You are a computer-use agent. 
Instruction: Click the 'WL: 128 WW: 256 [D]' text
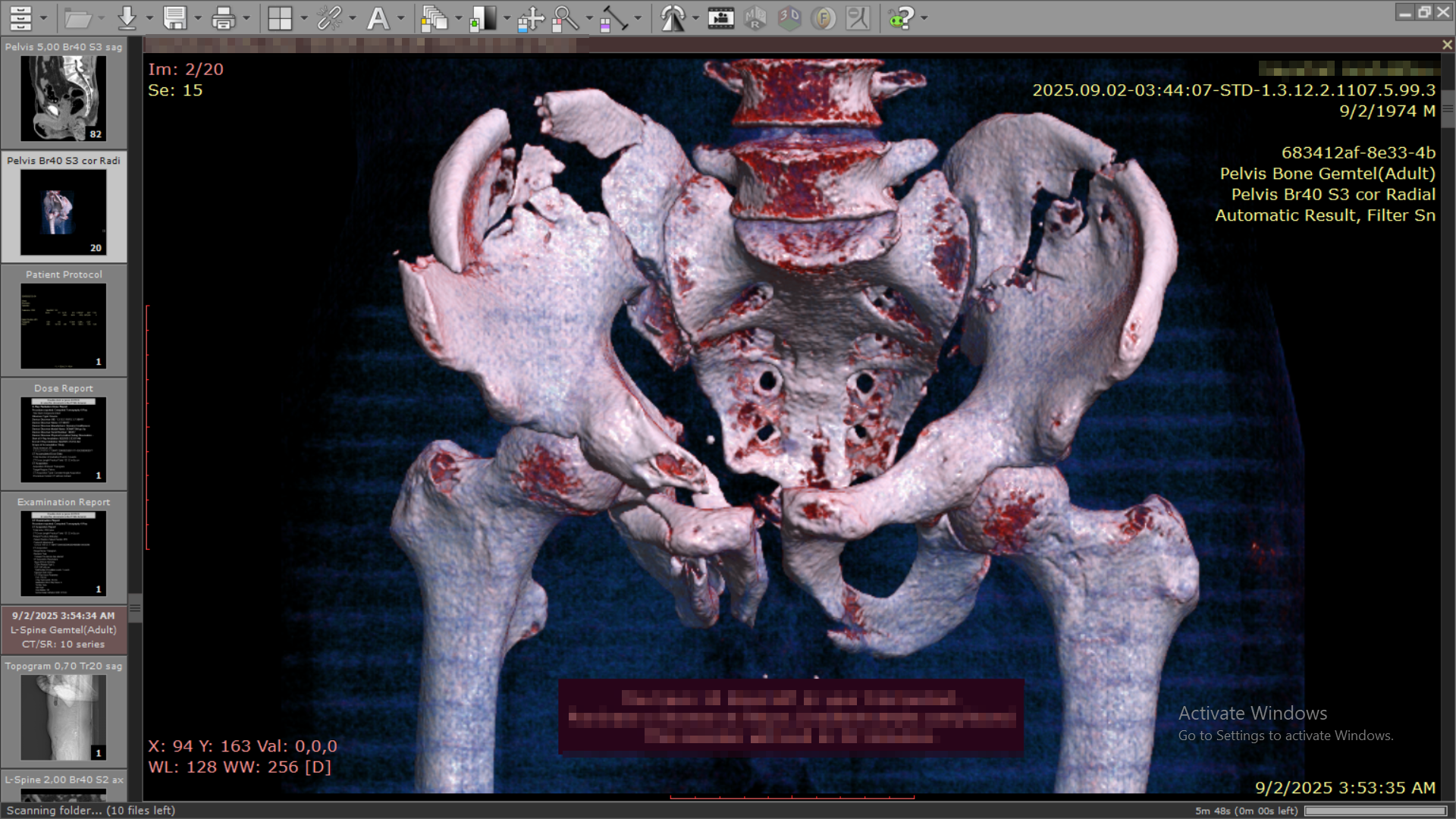pyautogui.click(x=240, y=767)
